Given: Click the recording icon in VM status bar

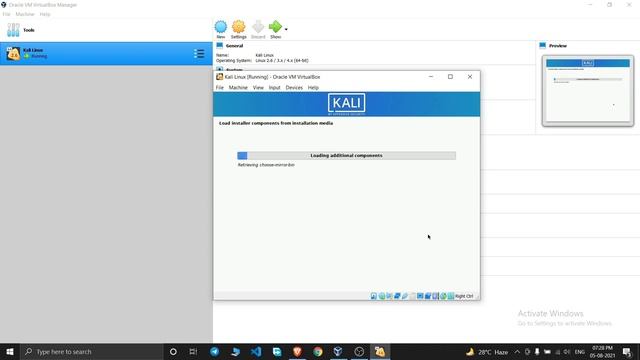Looking at the screenshot, I should pos(428,296).
